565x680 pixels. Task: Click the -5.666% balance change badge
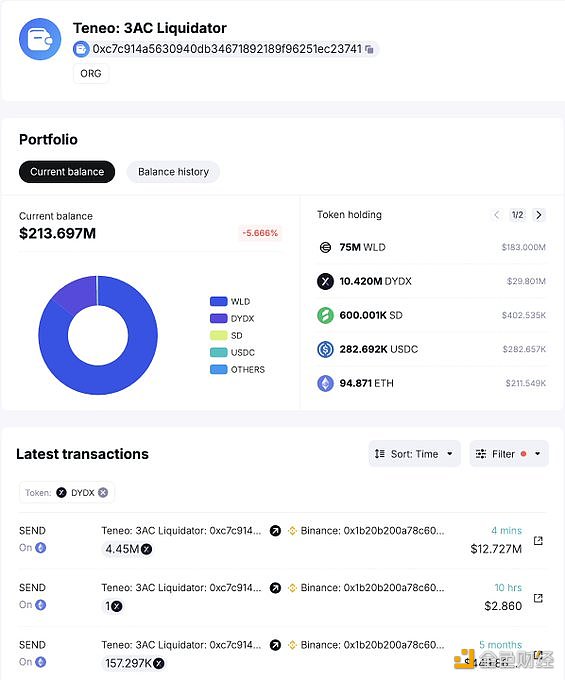click(260, 233)
